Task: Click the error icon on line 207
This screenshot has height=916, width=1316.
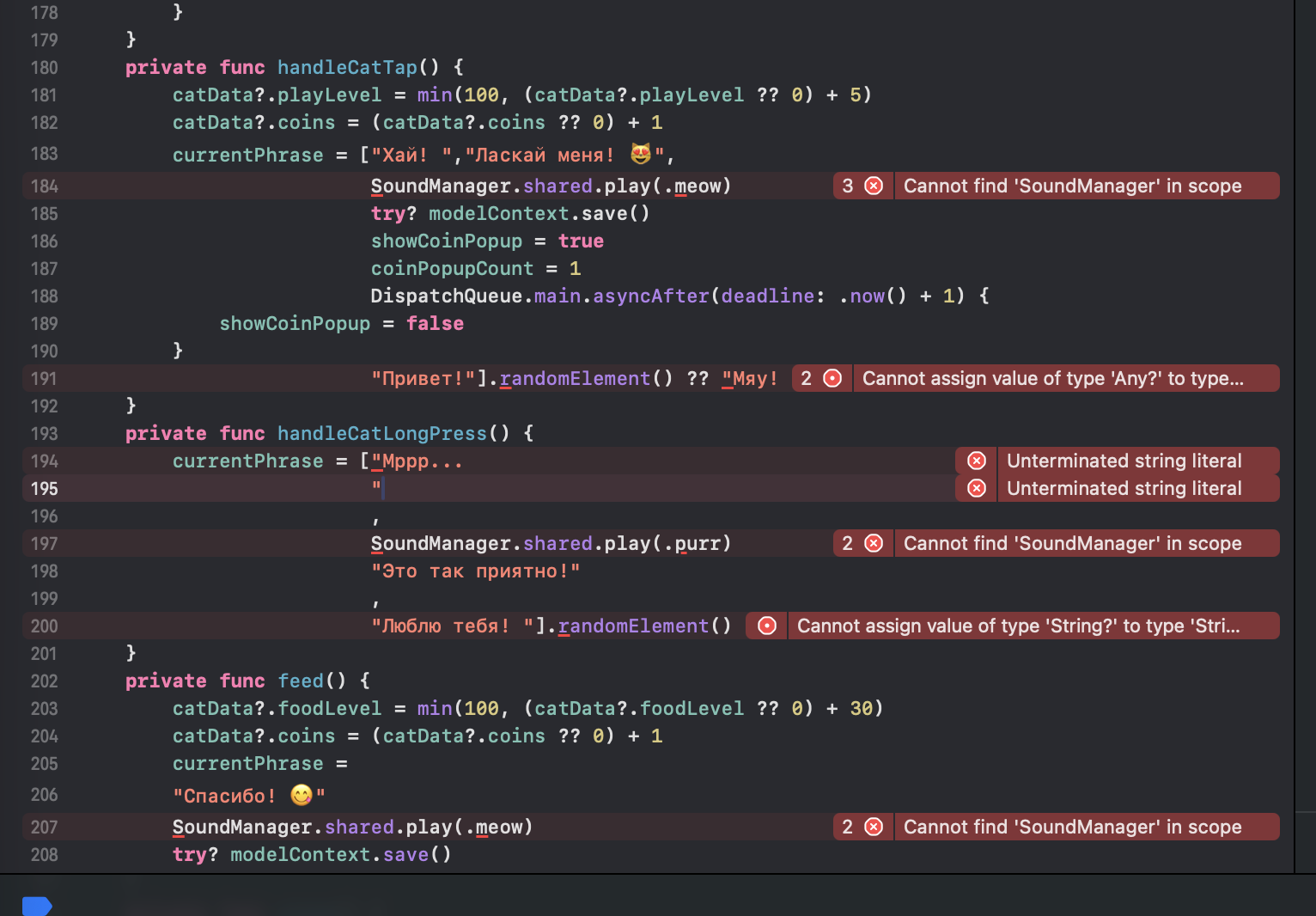Action: [874, 827]
